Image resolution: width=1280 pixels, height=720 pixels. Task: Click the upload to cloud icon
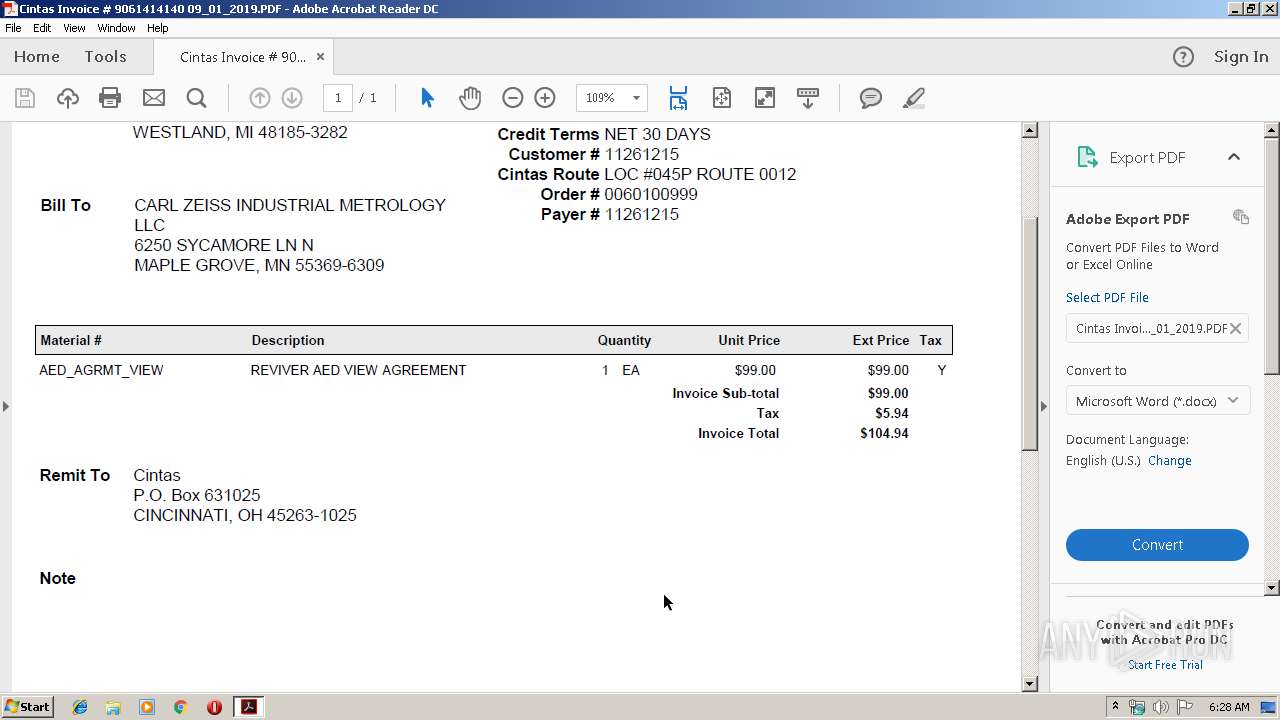click(67, 98)
